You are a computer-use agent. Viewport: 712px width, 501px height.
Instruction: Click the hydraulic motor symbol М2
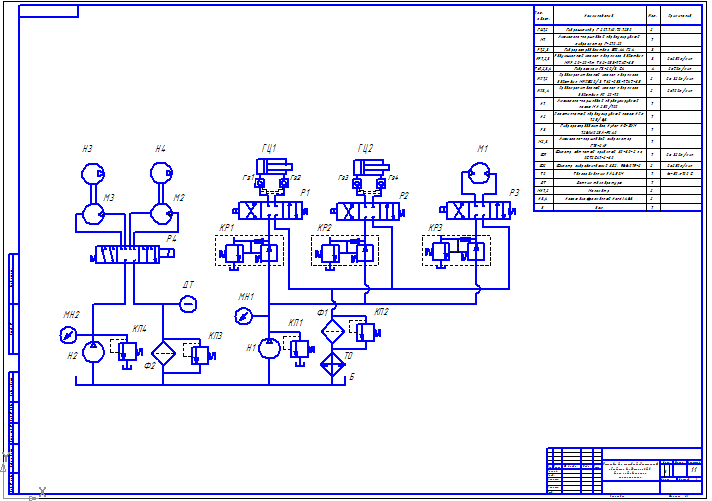tap(162, 213)
